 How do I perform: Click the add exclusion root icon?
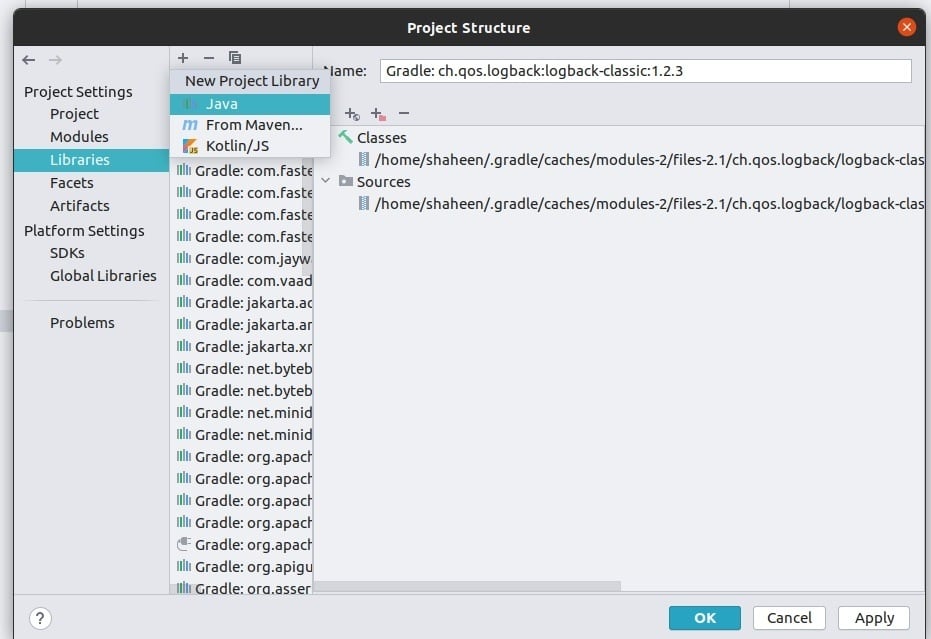[378, 113]
